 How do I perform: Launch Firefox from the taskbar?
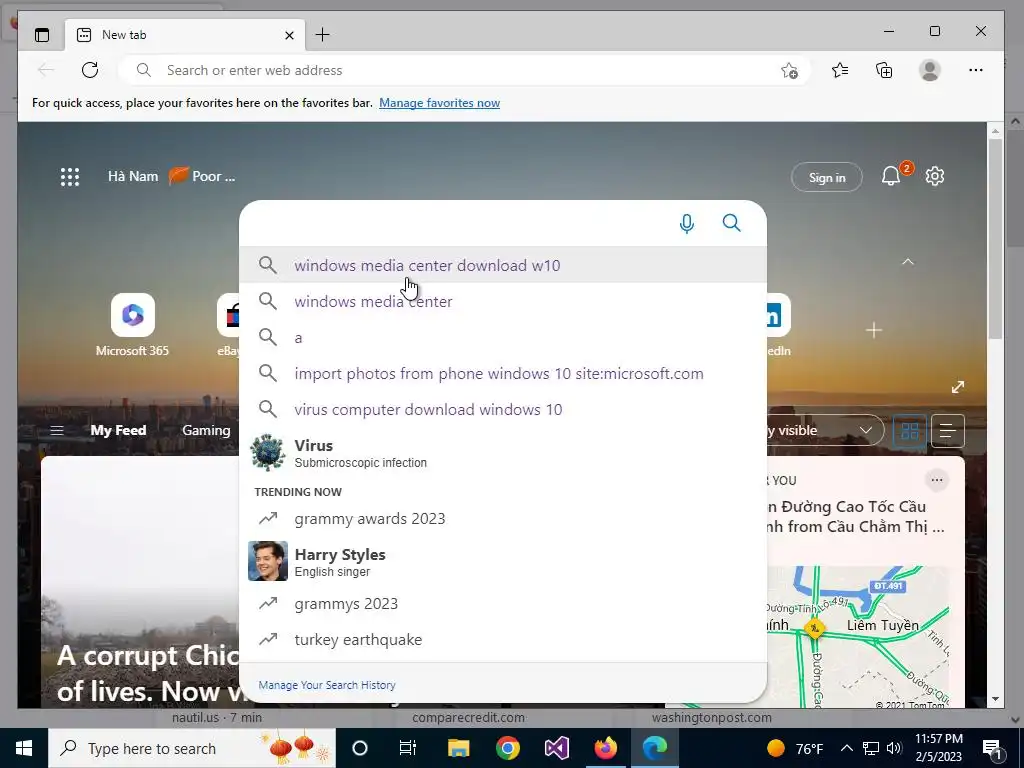pos(605,748)
